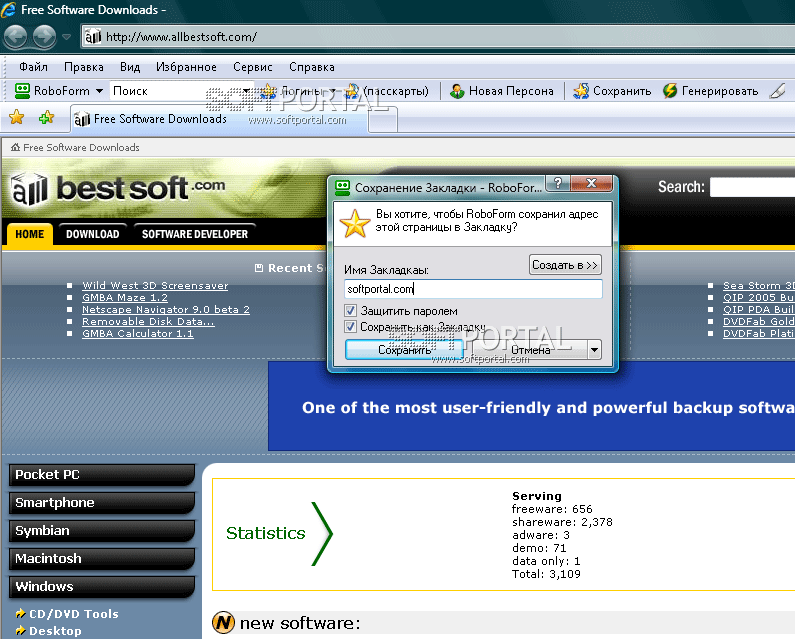Toggle the Сохранить как Закладку checkbox
The height and width of the screenshot is (639, 795).
[x=350, y=327]
